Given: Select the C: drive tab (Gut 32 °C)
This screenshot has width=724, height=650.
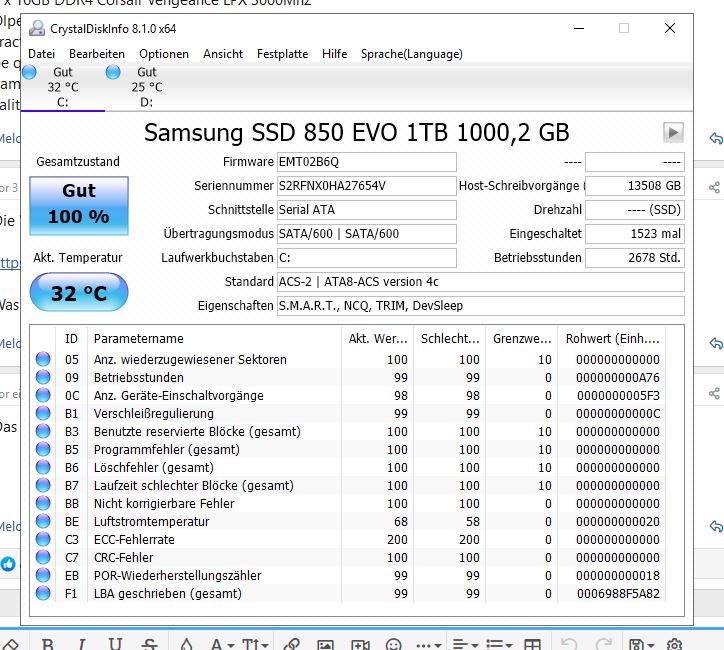Looking at the screenshot, I should click(x=63, y=87).
